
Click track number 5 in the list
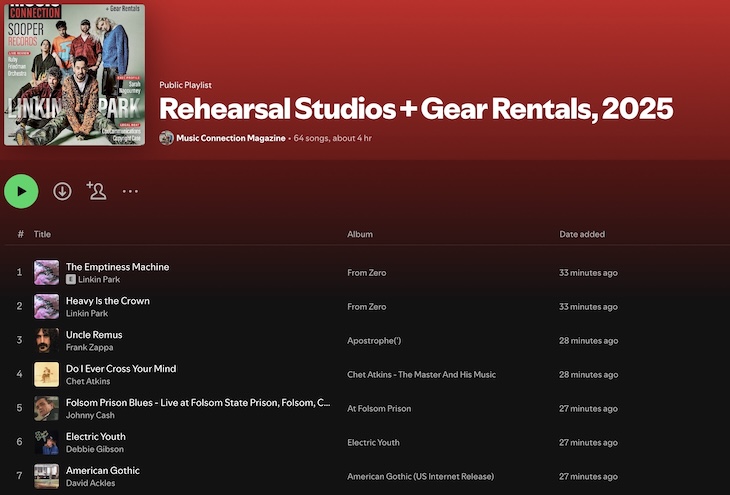click(20, 408)
